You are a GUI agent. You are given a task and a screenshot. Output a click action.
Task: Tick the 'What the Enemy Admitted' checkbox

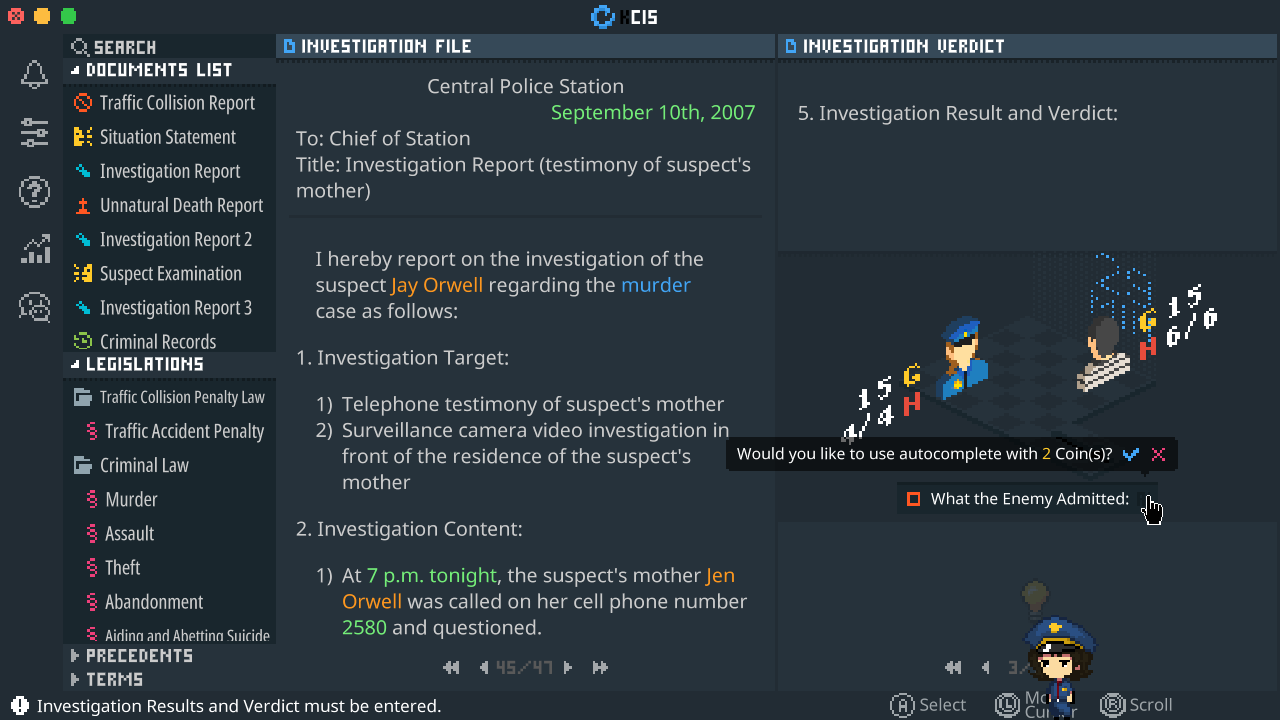point(913,498)
